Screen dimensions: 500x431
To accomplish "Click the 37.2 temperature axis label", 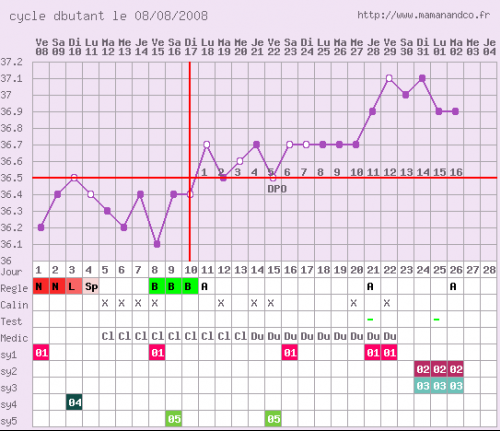I will [x=11, y=62].
